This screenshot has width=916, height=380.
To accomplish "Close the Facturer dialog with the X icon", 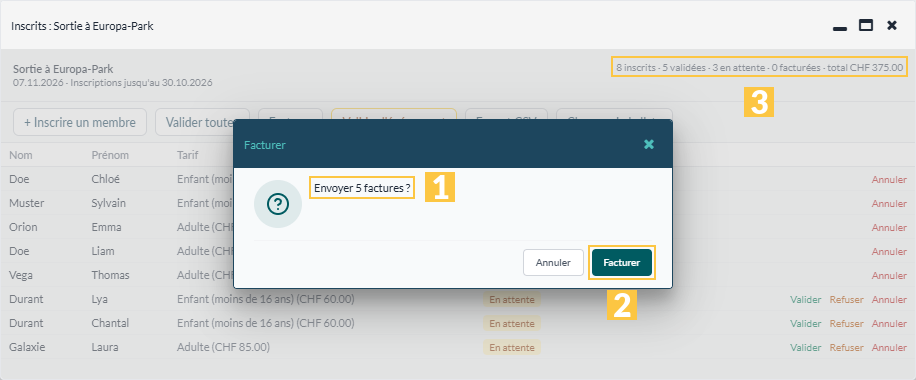I will tap(648, 144).
